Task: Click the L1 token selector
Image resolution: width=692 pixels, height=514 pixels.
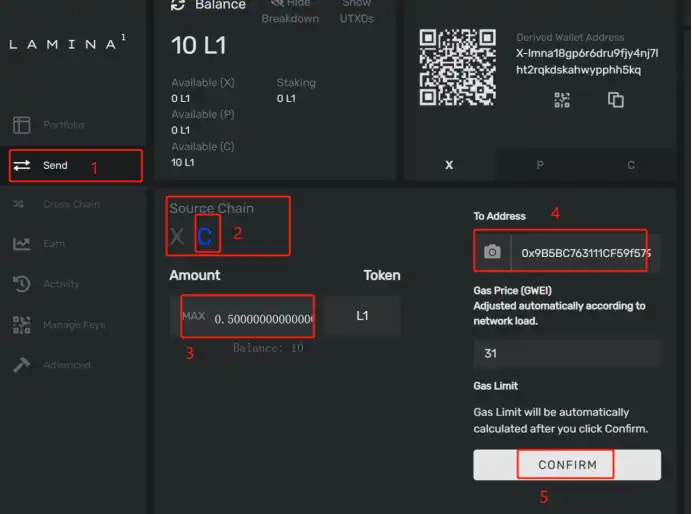Action: tap(362, 316)
